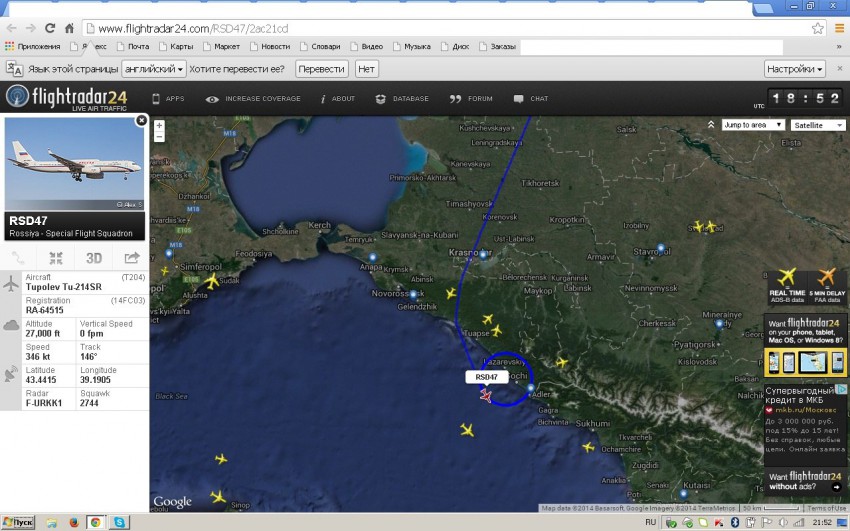
Task: Close the RSD47 flight info panel
Action: (141, 120)
